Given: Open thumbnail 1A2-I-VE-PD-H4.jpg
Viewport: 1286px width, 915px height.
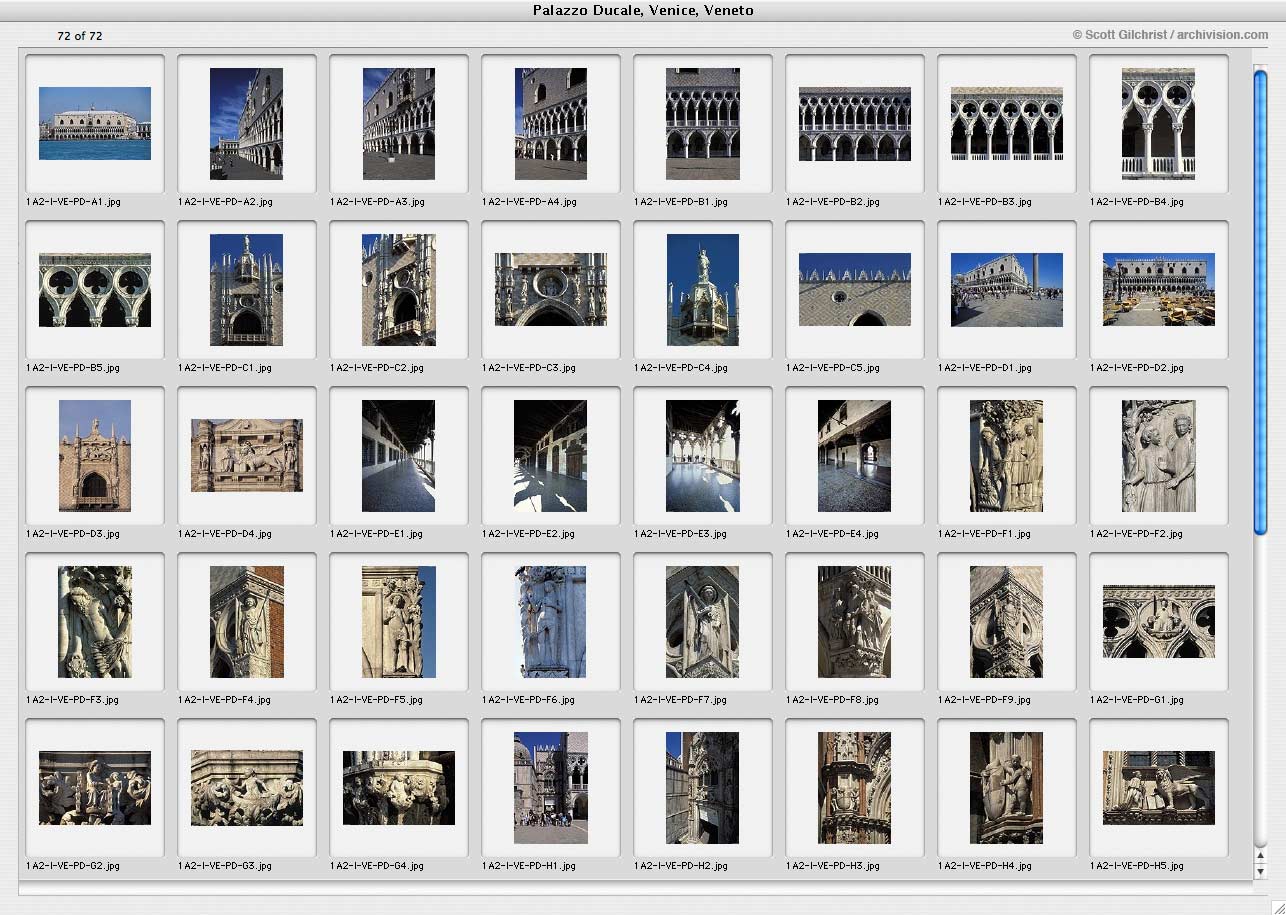Looking at the screenshot, I should click(x=1007, y=788).
